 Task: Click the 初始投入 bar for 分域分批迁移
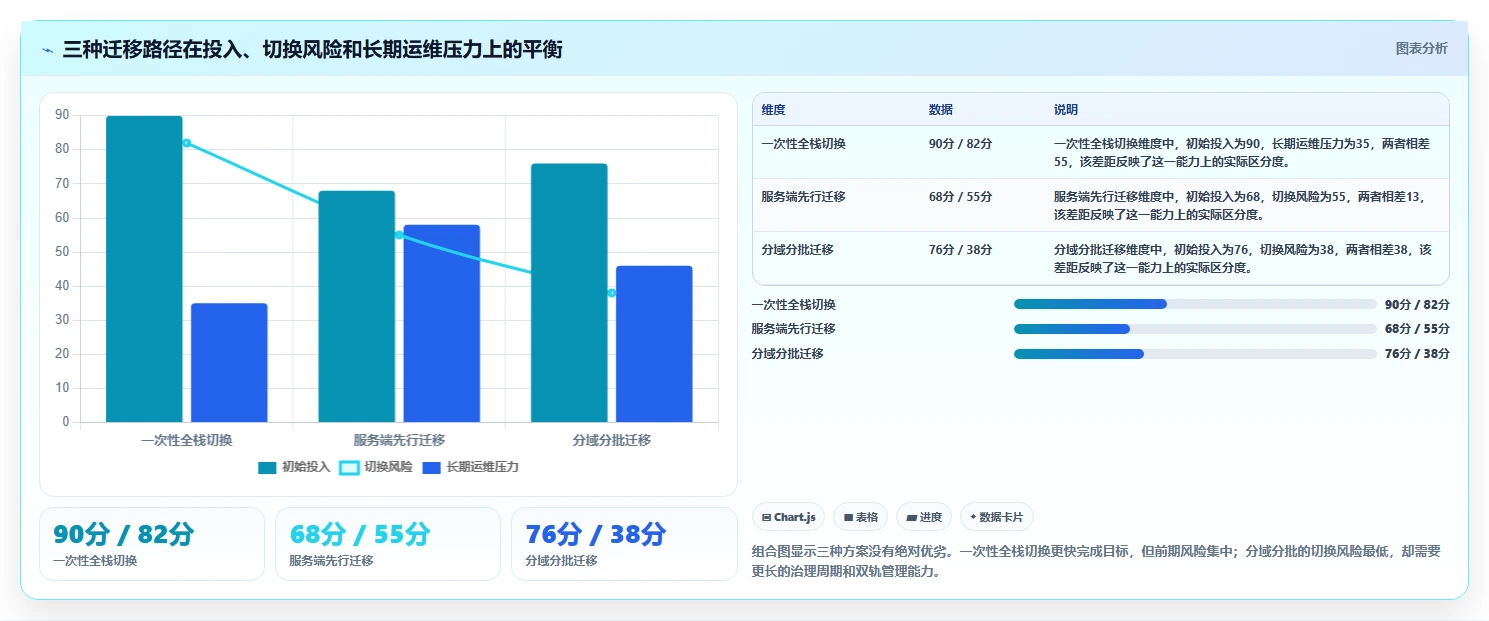click(x=569, y=293)
